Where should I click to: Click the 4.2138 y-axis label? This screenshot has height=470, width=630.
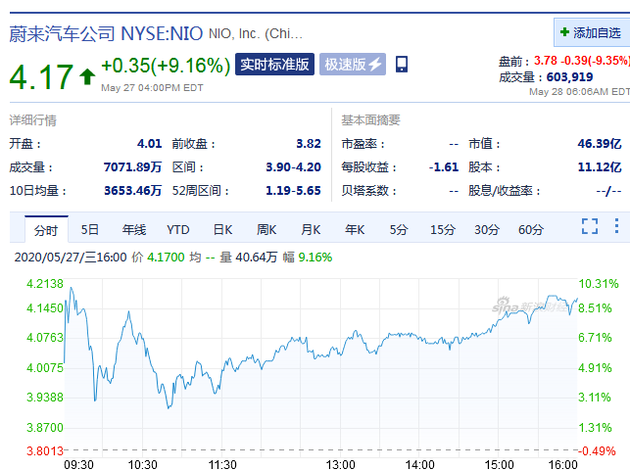click(45, 284)
